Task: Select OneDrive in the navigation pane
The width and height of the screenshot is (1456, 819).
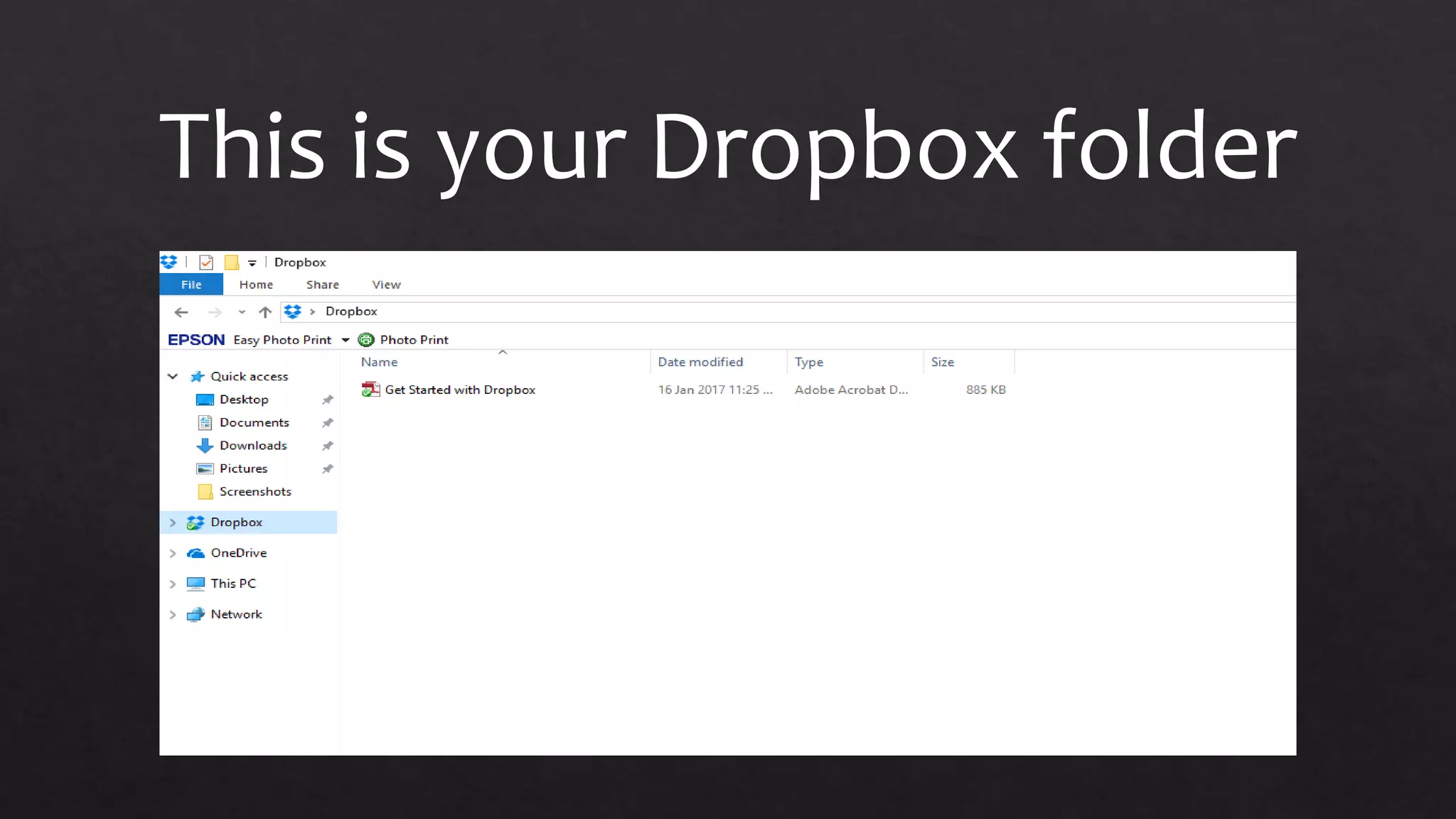Action: 239,552
